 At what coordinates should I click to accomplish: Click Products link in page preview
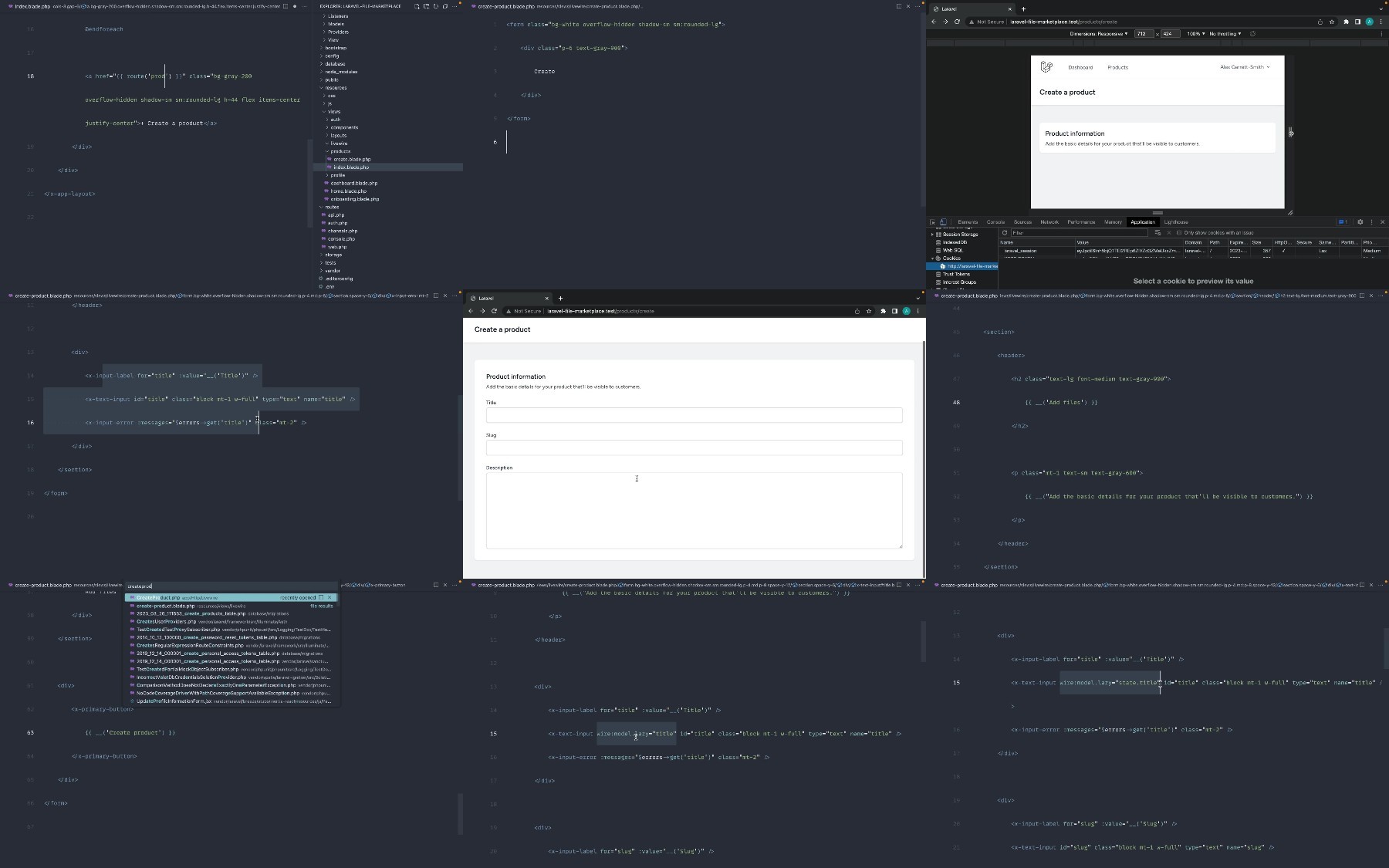(x=1117, y=67)
